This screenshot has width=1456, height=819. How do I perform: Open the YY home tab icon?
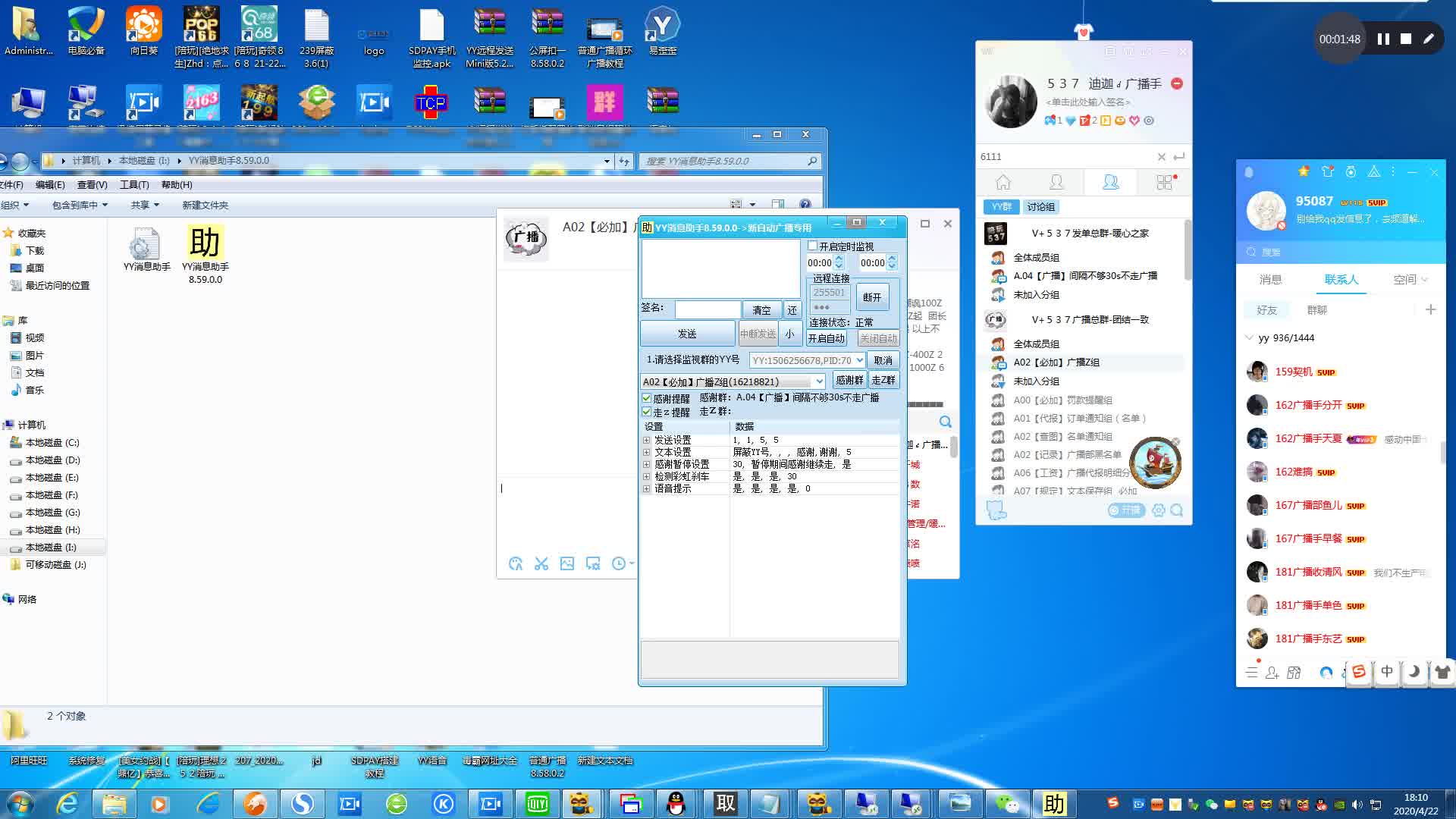pyautogui.click(x=1003, y=182)
